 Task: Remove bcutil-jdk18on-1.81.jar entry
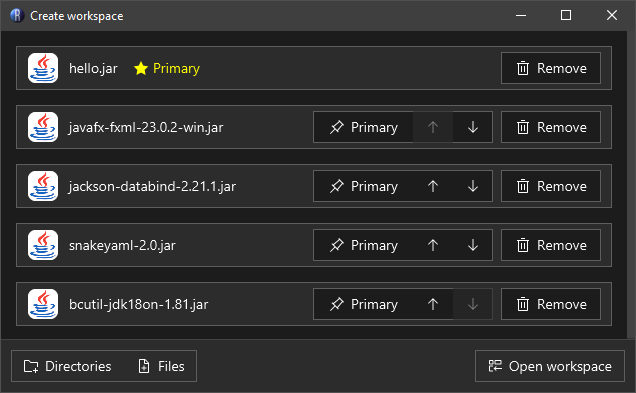pyautogui.click(x=551, y=304)
